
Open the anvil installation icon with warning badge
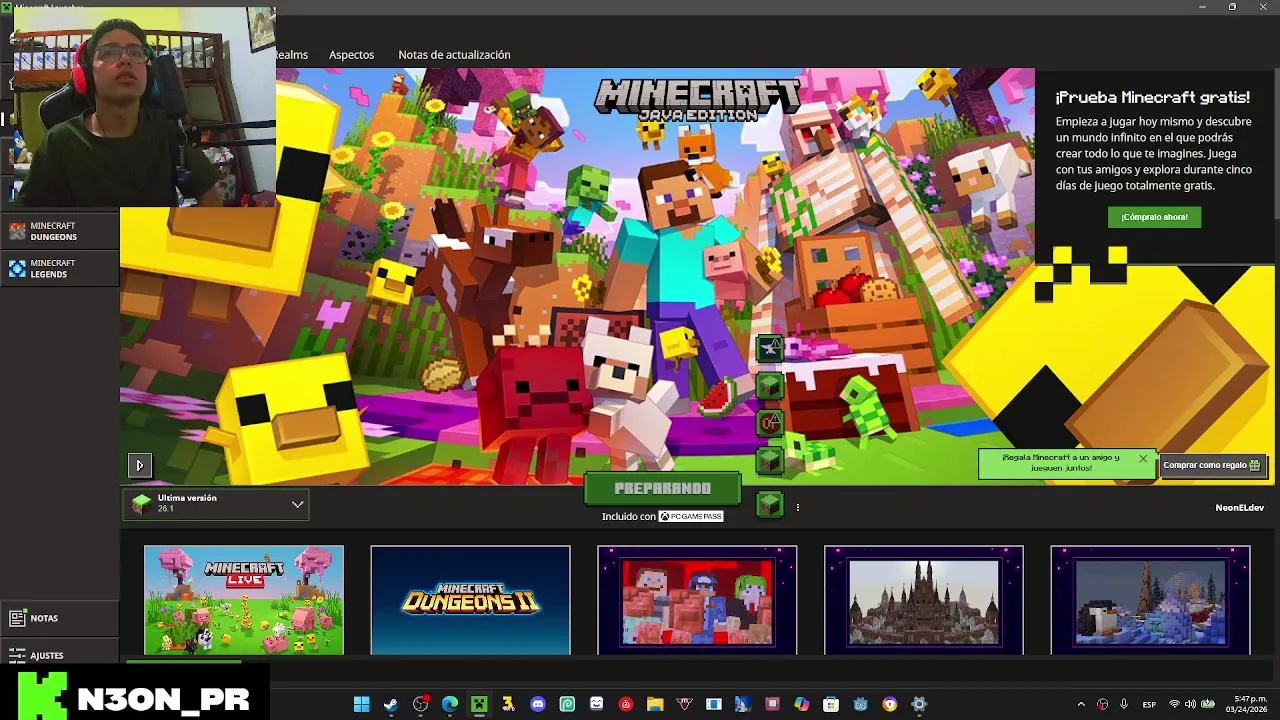pyautogui.click(x=769, y=348)
